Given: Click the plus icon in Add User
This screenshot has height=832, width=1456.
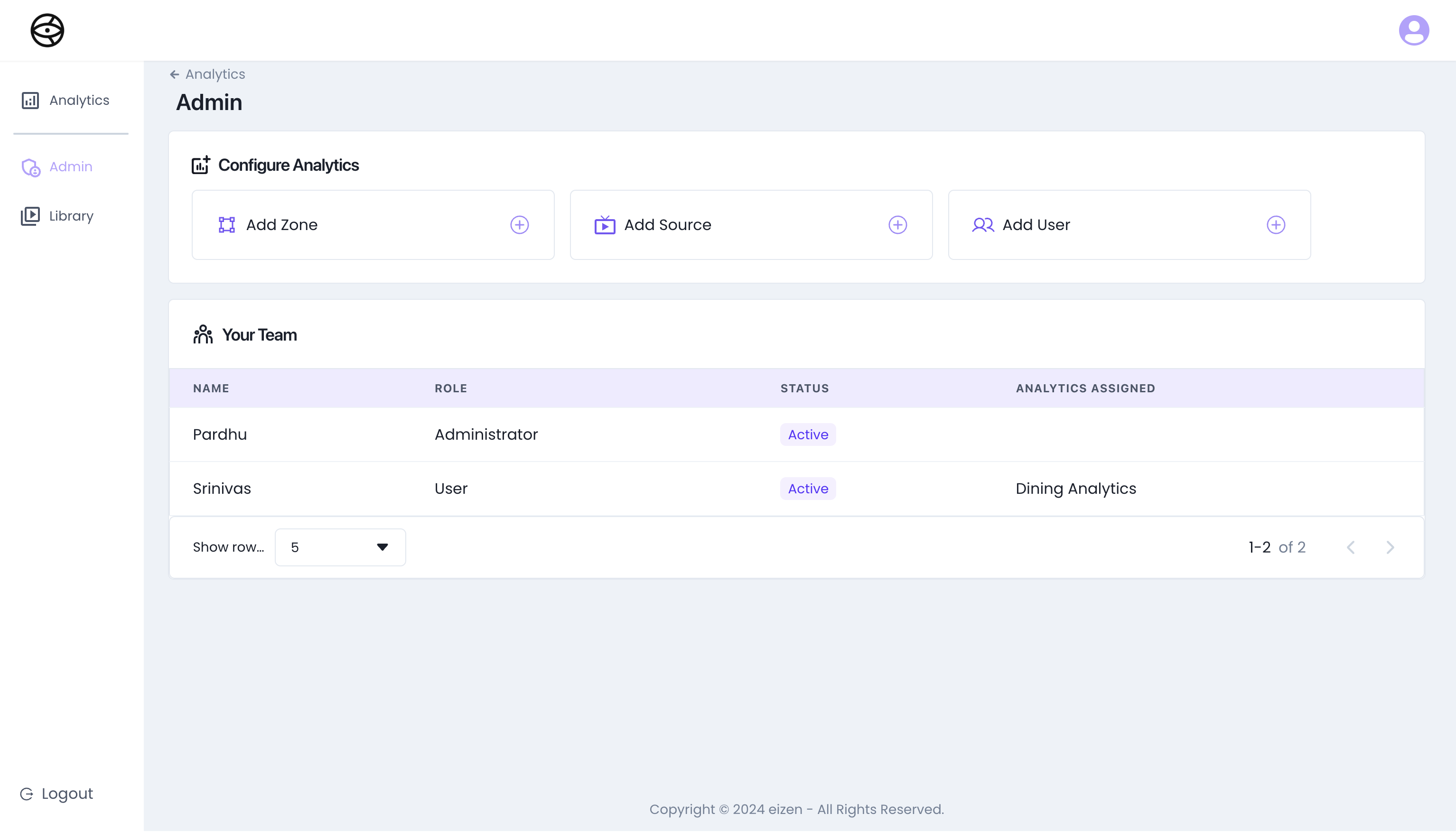Looking at the screenshot, I should (x=1275, y=224).
